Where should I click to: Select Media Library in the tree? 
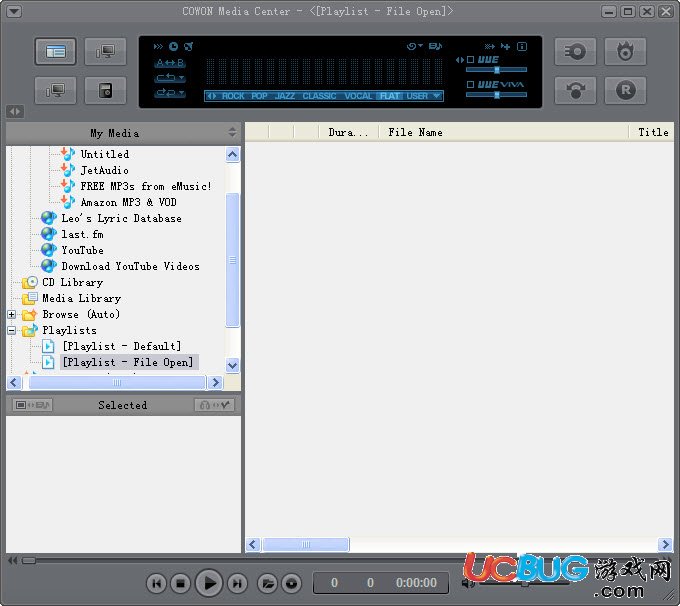(x=82, y=298)
